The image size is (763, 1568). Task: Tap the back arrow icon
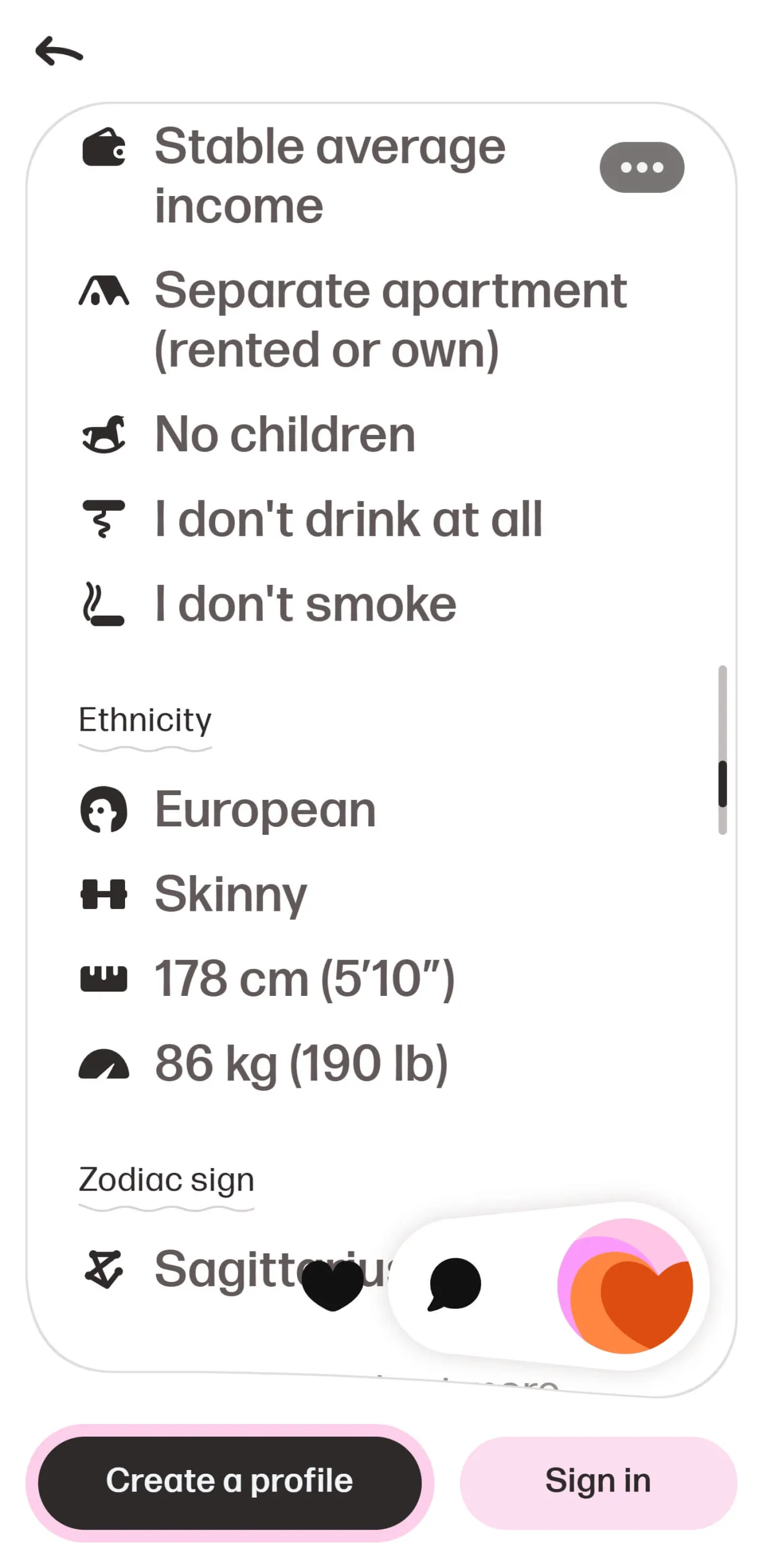pyautogui.click(x=59, y=51)
